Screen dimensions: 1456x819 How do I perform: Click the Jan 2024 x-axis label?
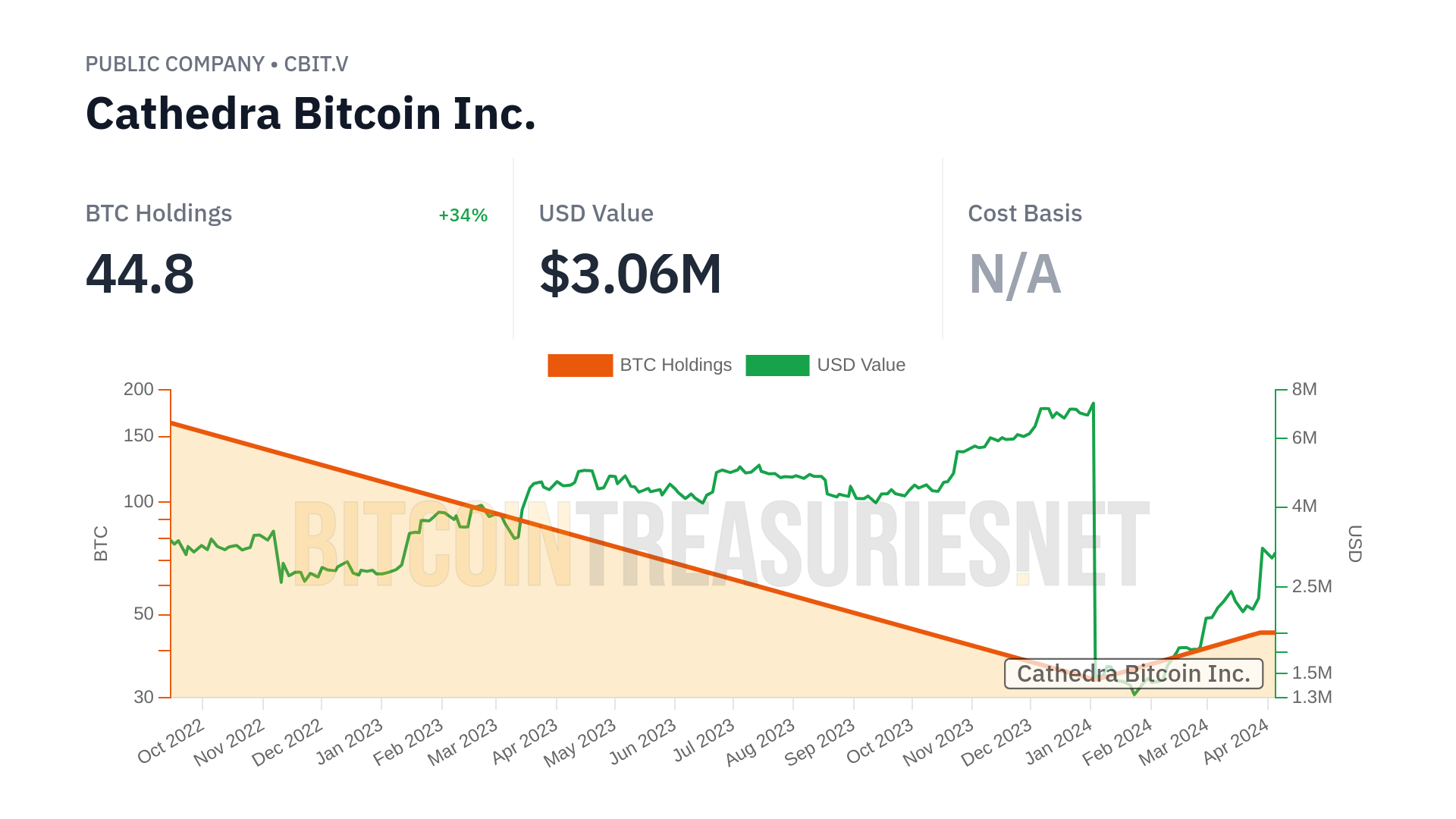pyautogui.click(x=1059, y=742)
